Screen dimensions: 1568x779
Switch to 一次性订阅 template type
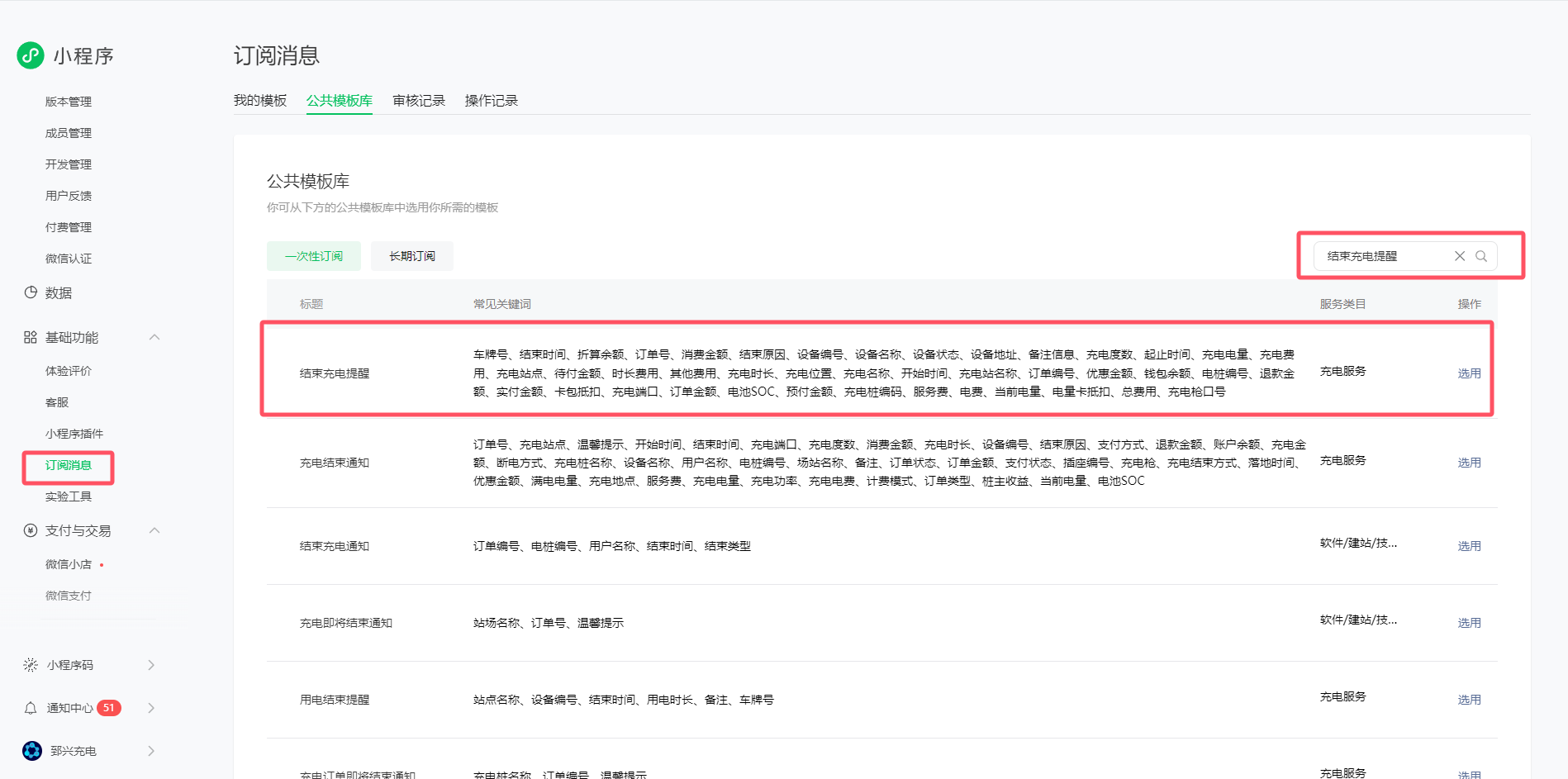pos(314,256)
